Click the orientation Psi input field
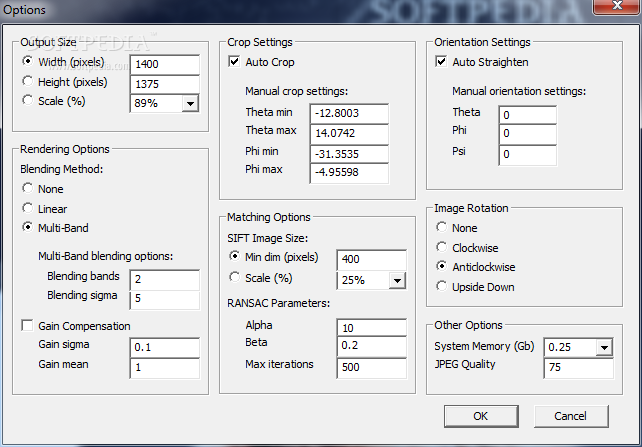This screenshot has height=447, width=642. [528, 155]
